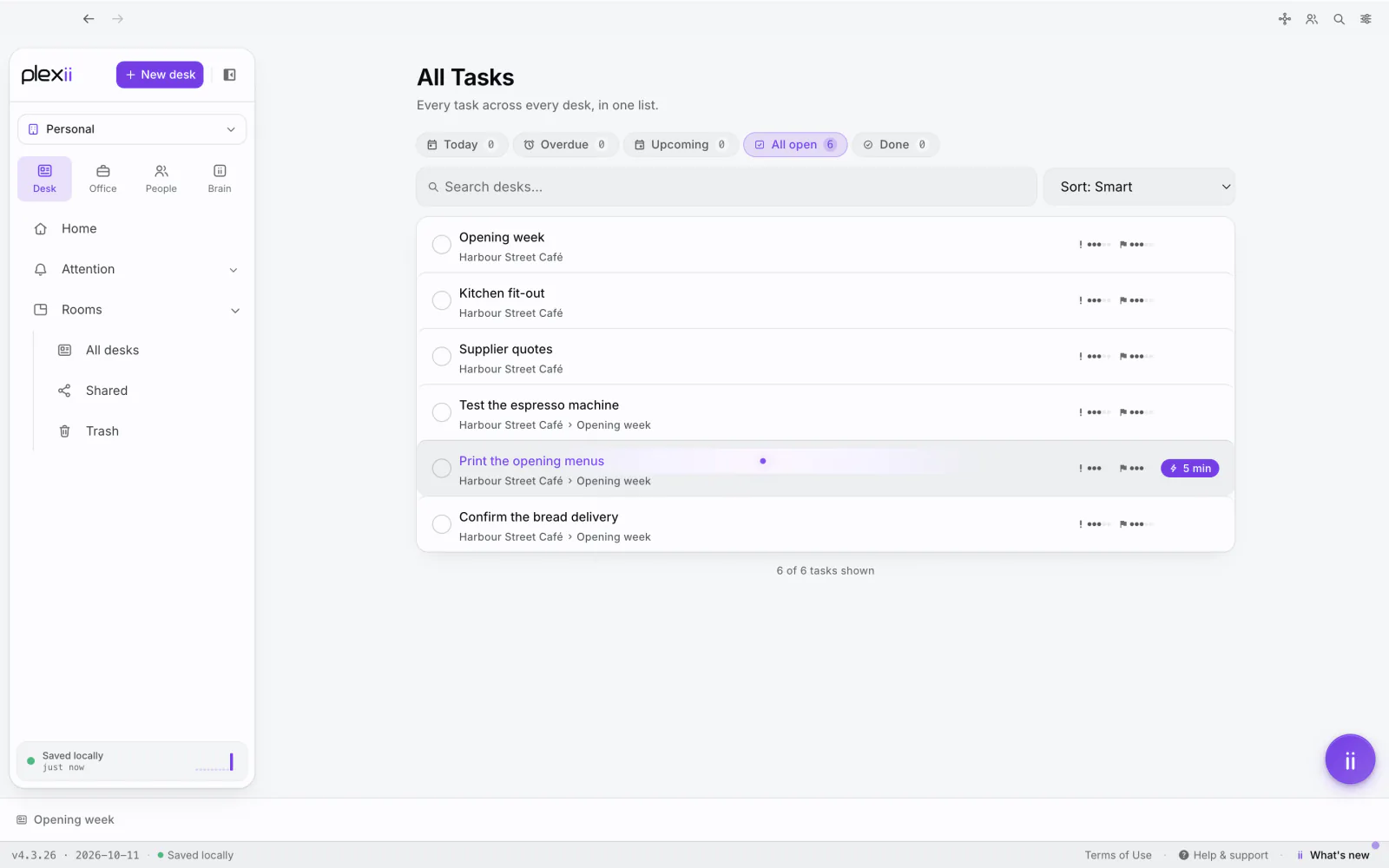This screenshot has width=1389, height=868.
Task: Open the Trash room
Action: click(x=146, y=431)
